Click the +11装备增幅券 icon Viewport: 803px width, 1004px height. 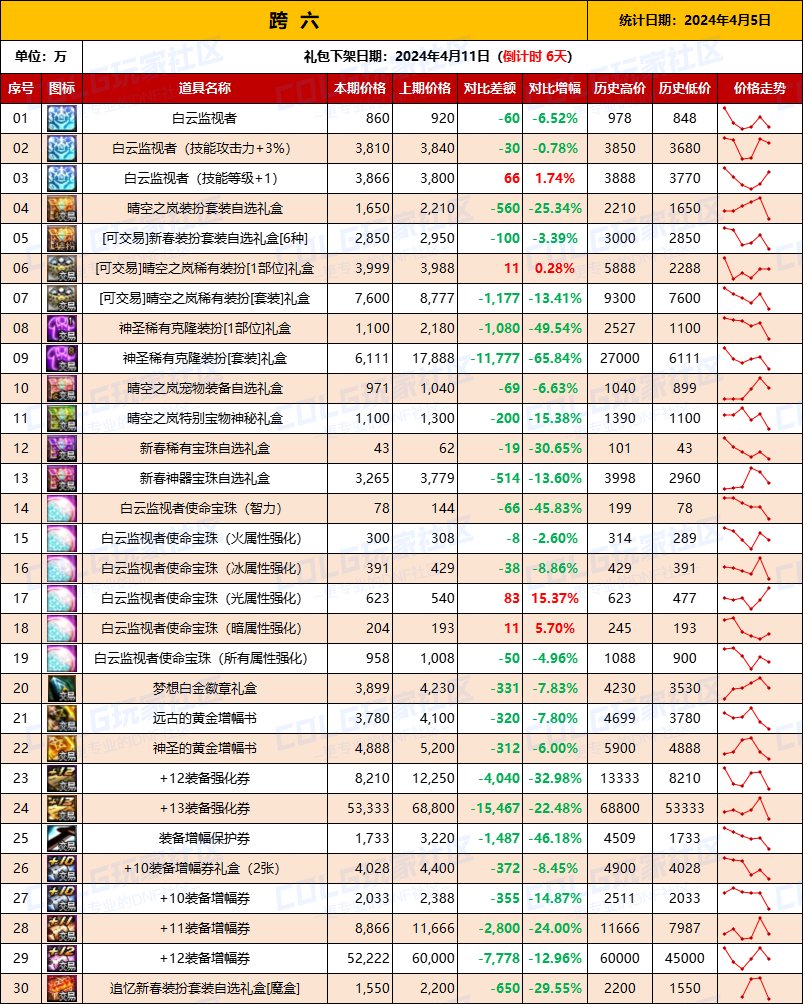tap(62, 928)
